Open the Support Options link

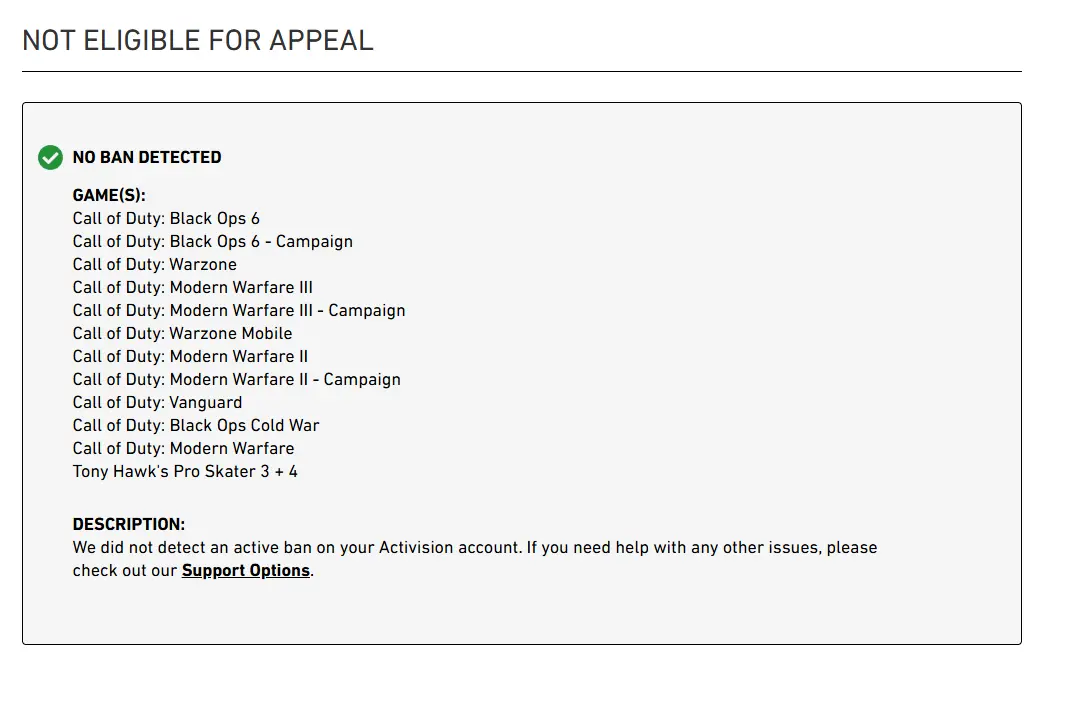[245, 571]
